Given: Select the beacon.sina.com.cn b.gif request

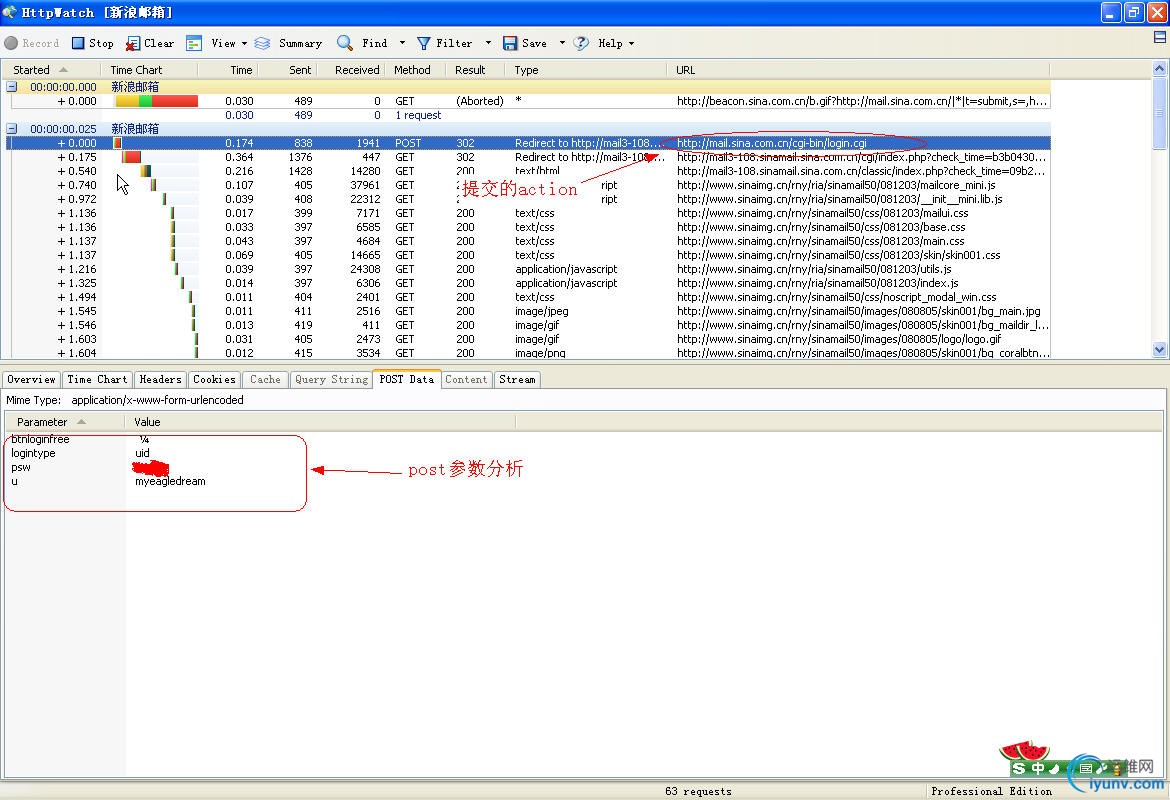Looking at the screenshot, I should (x=528, y=101).
